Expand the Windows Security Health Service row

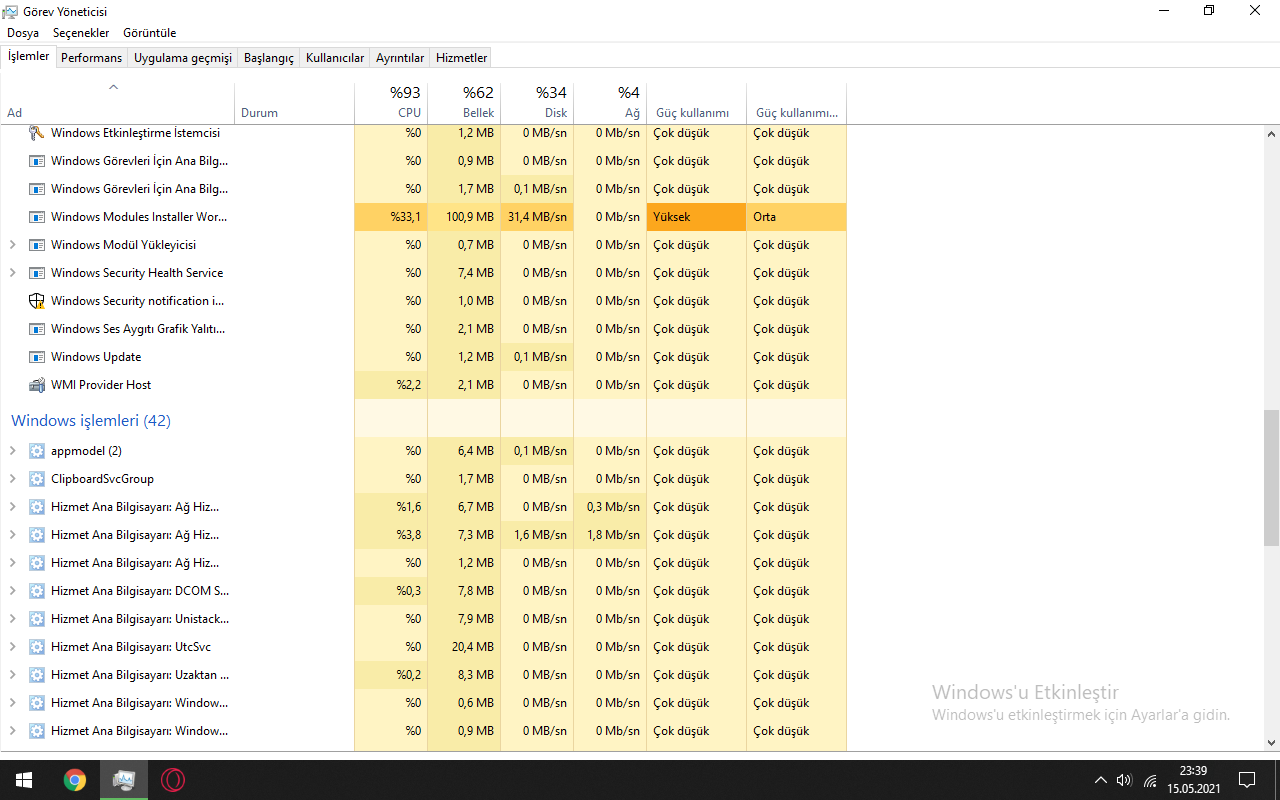coord(12,273)
